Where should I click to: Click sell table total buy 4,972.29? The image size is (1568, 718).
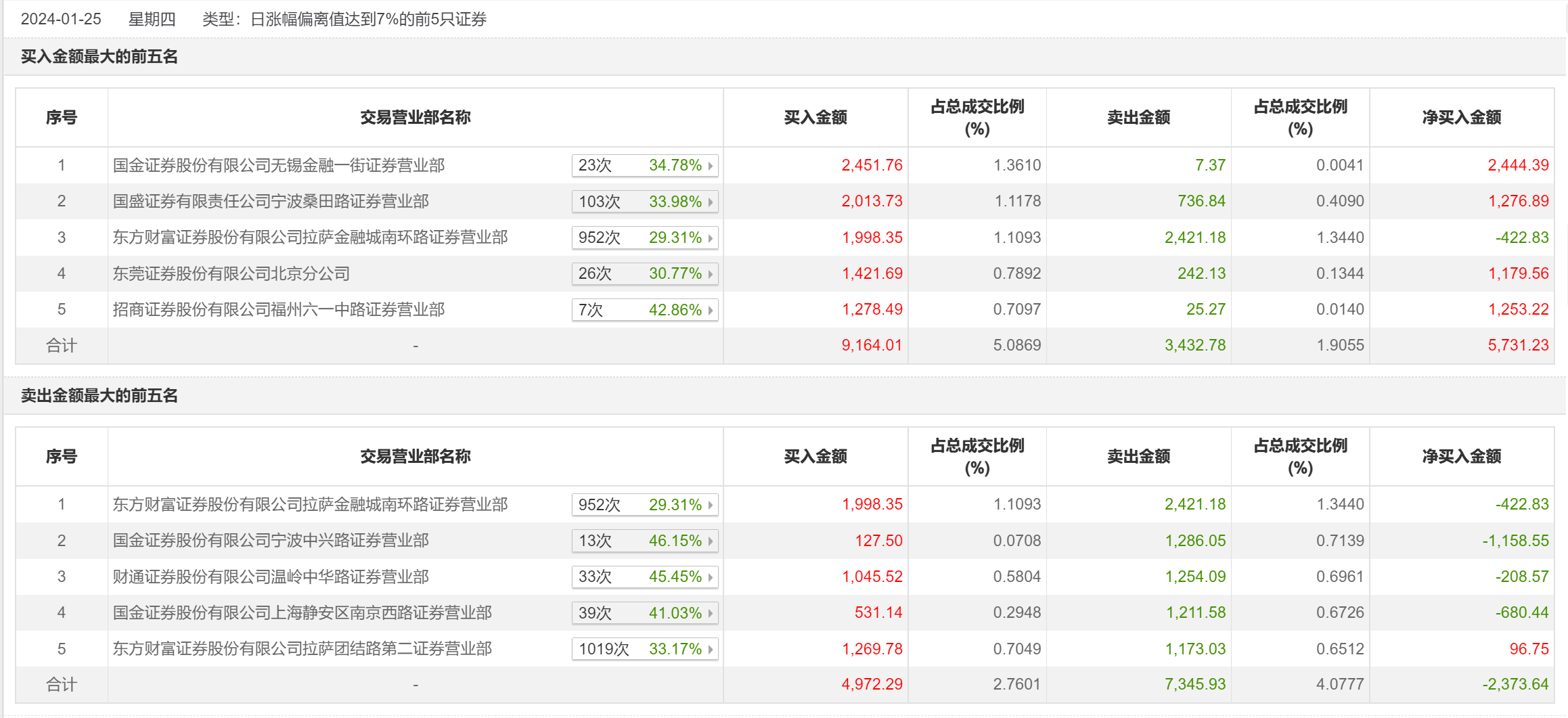(x=872, y=685)
